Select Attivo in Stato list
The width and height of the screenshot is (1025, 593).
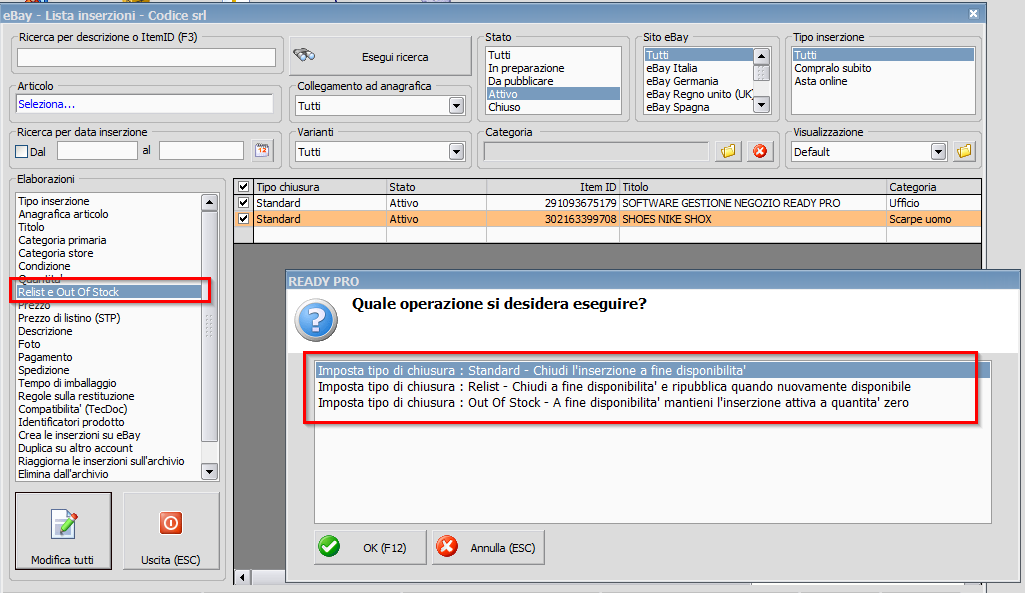553,94
